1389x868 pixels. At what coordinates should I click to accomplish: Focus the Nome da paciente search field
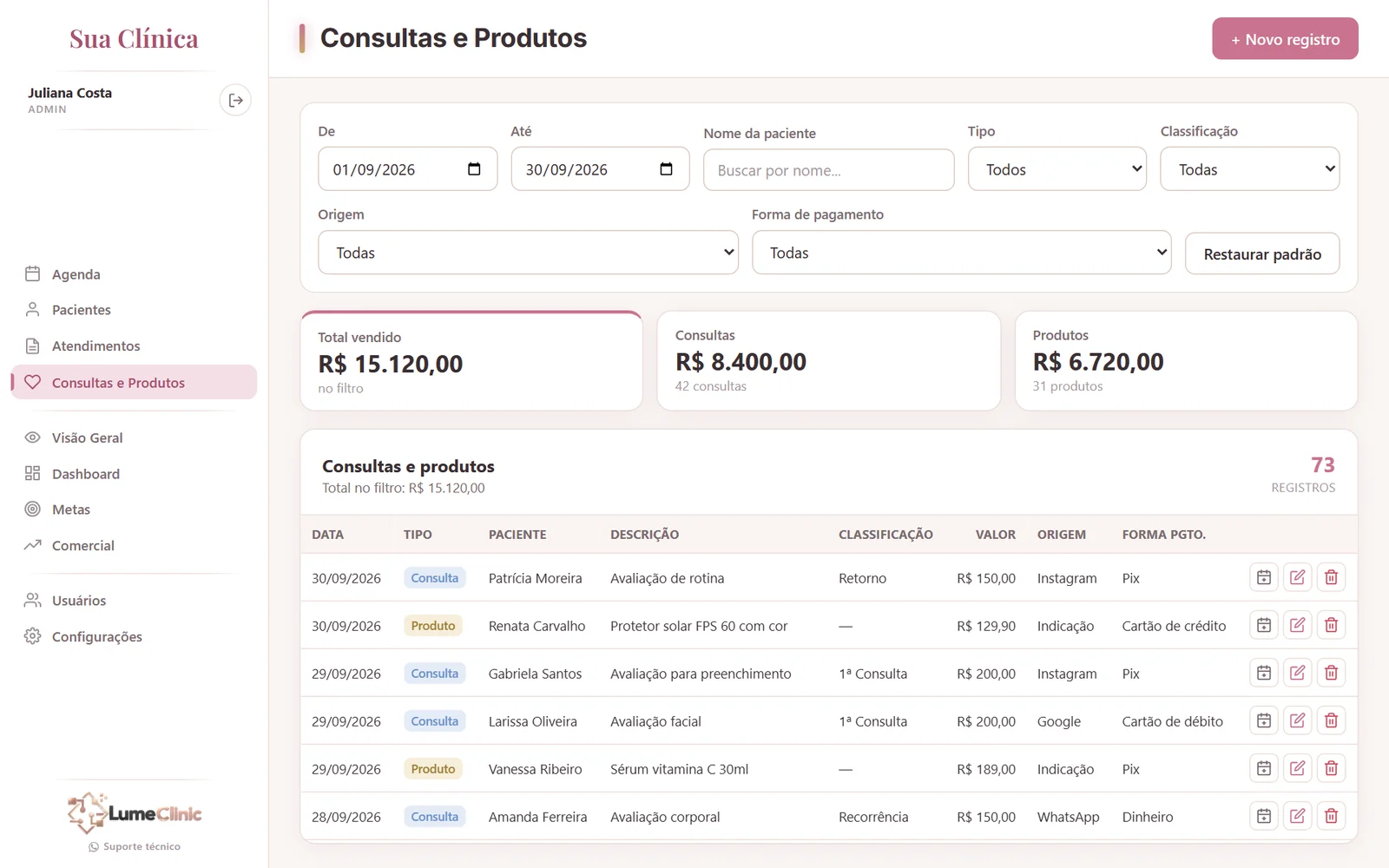pyautogui.click(x=829, y=170)
